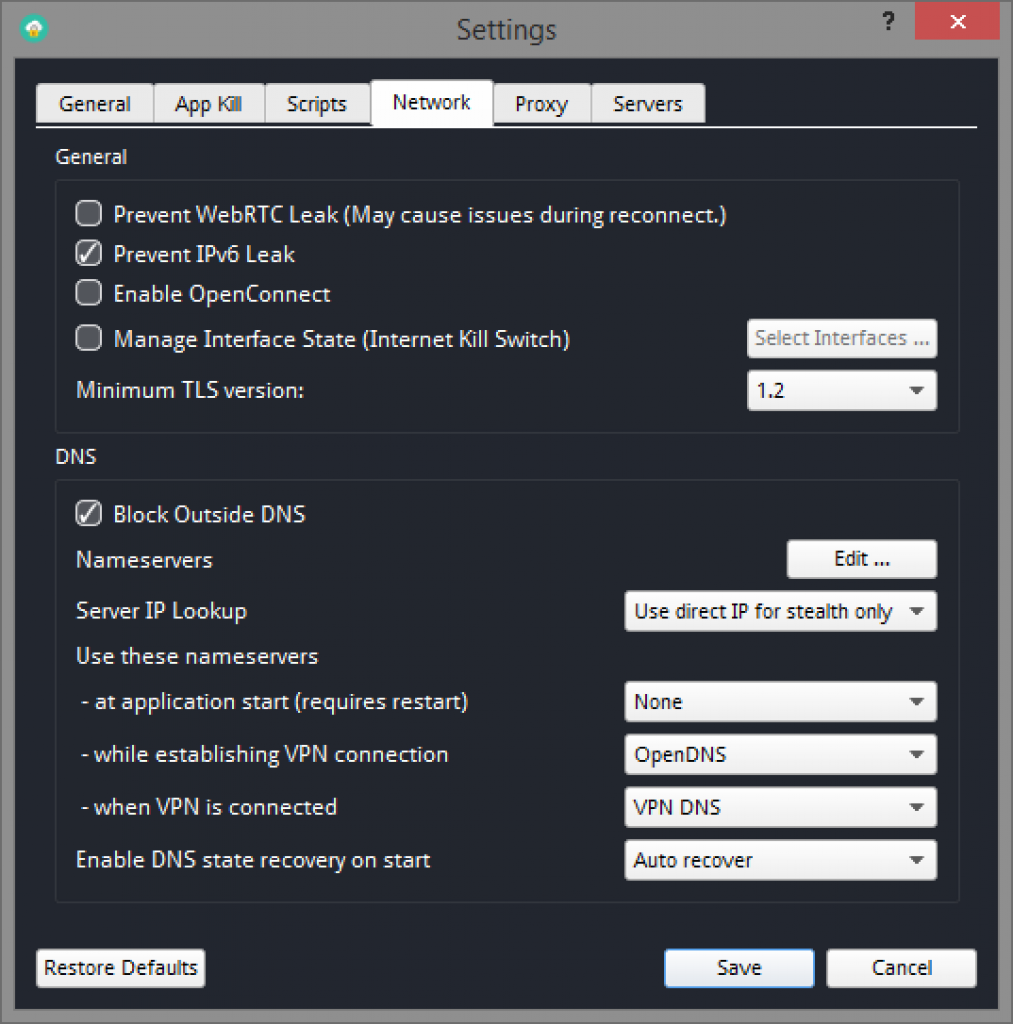Open dropdown for when VPN is connected

780,807
